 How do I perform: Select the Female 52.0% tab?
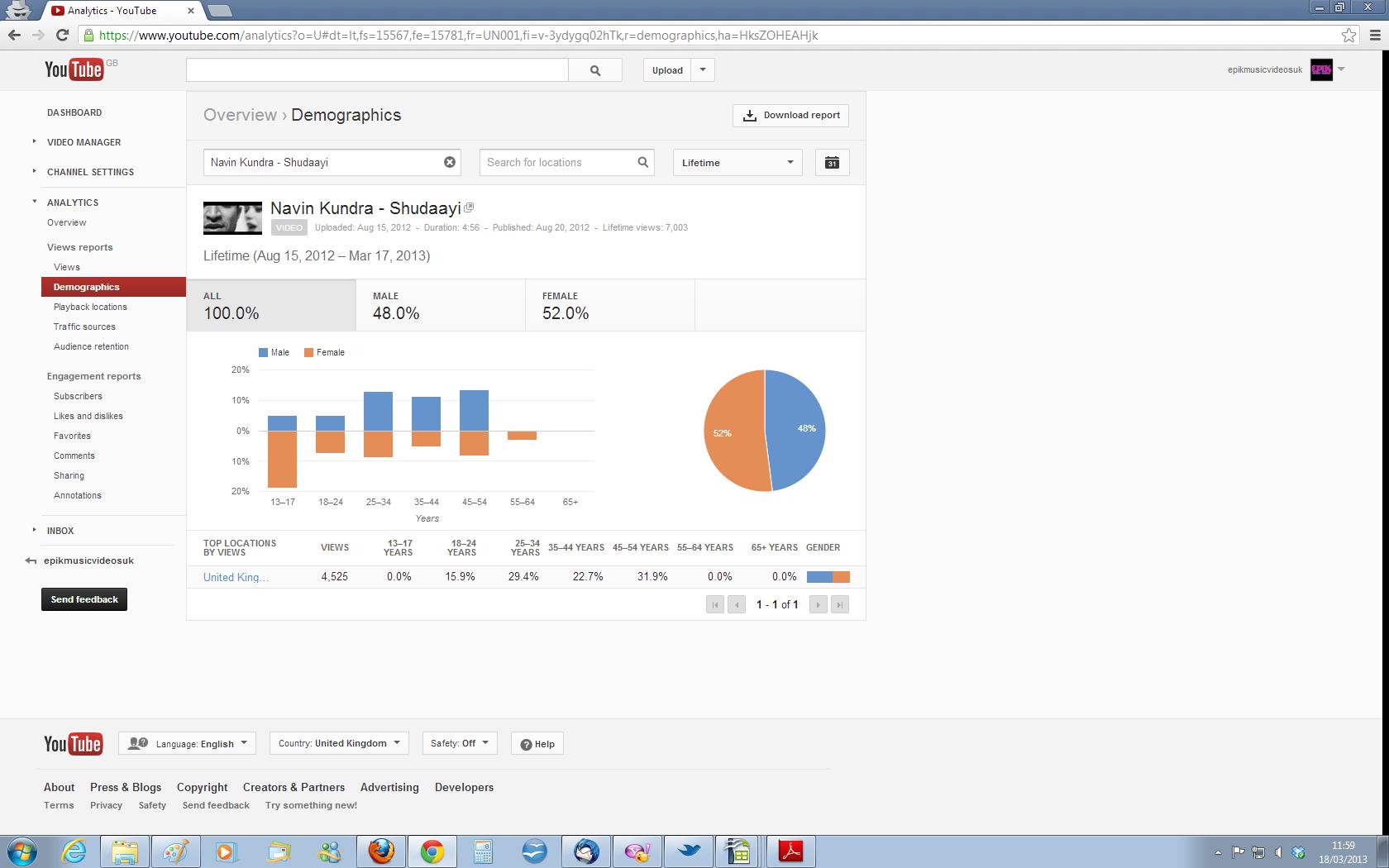610,305
